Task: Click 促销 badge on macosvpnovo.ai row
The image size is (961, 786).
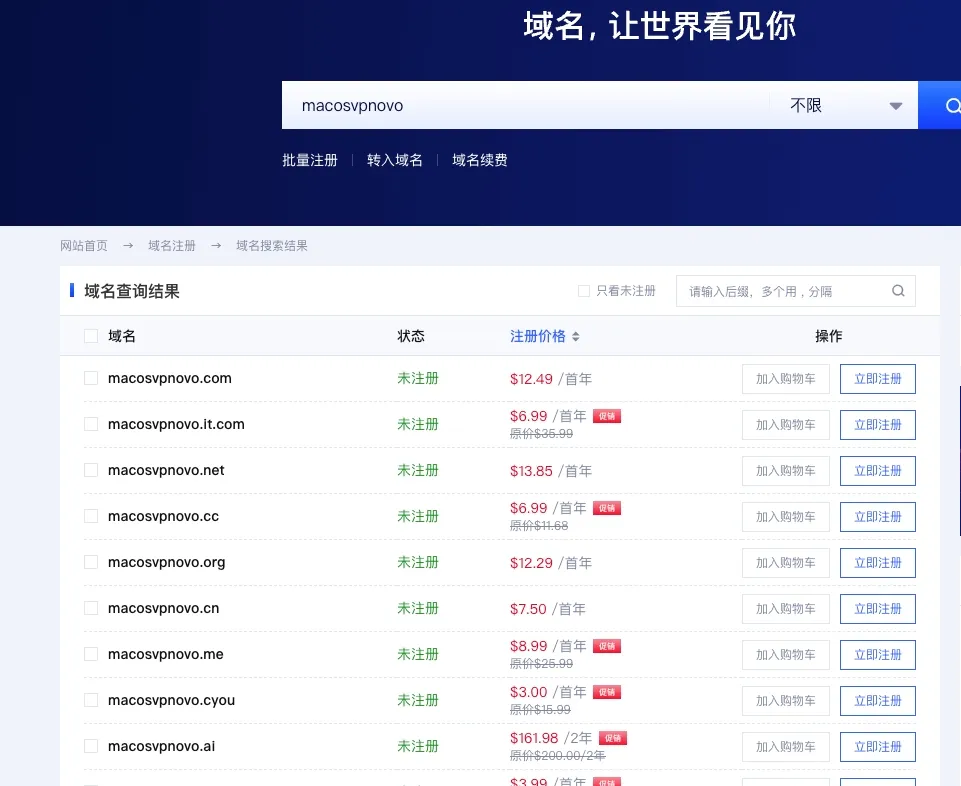Action: pyautogui.click(x=613, y=738)
